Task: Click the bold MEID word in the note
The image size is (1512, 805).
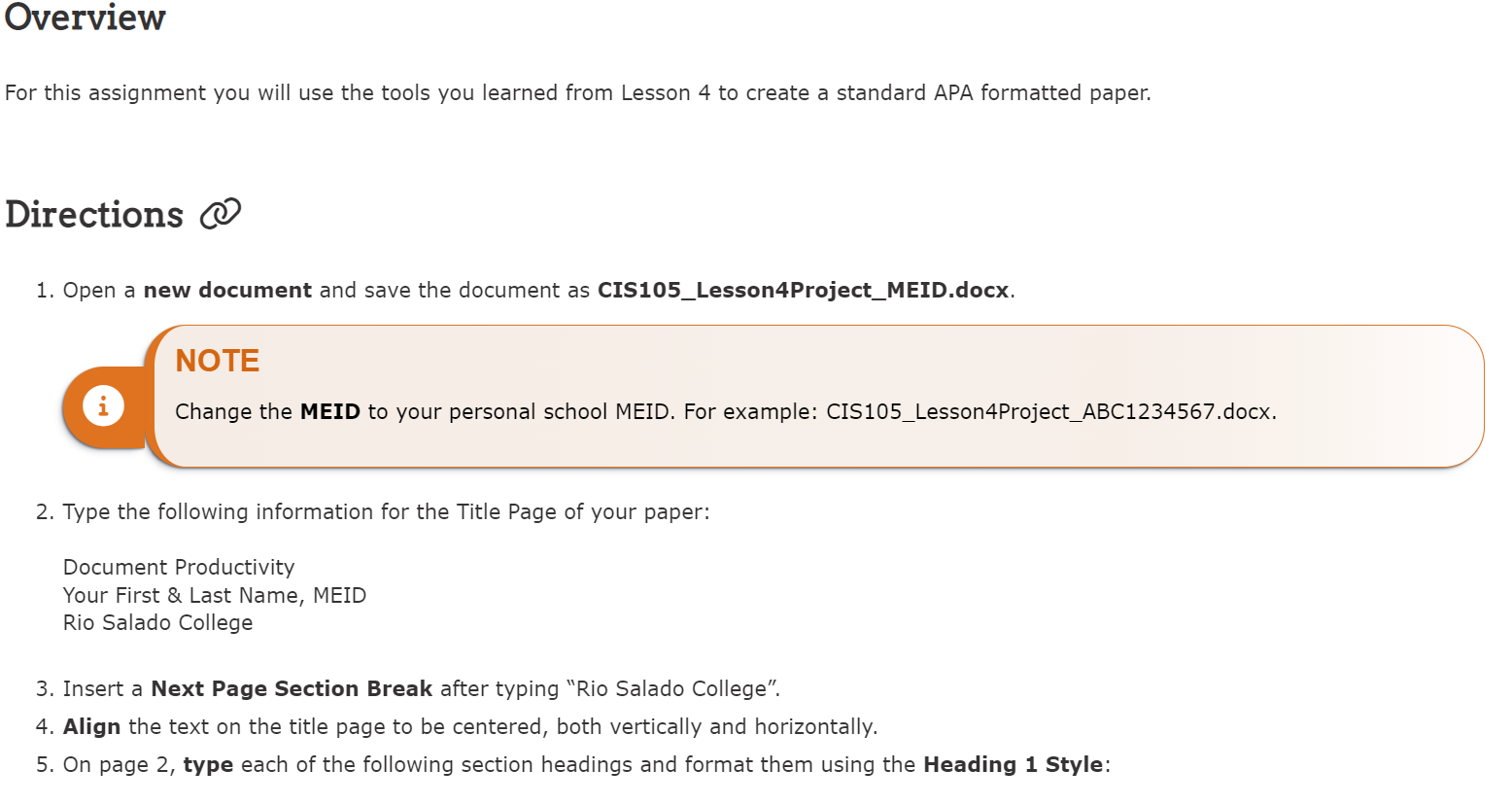Action: click(x=330, y=412)
